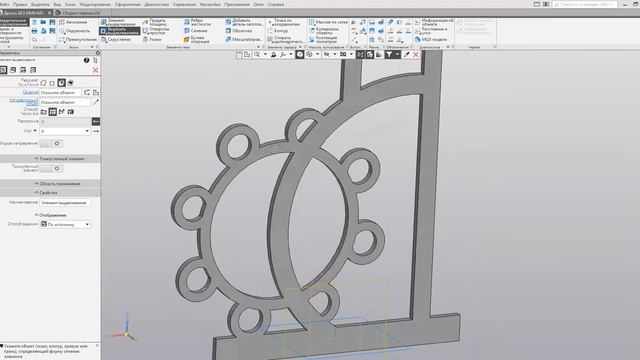
Task: Click the Сечение section tool
Action: (196, 31)
